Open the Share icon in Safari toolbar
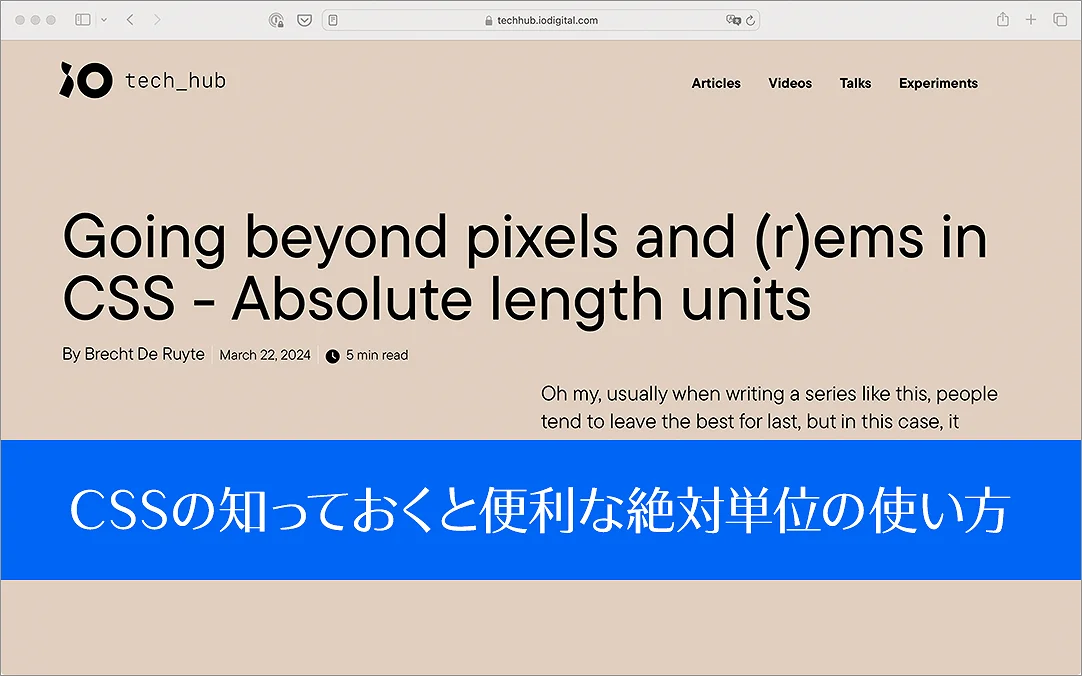Viewport: 1082px width, 676px height. (1003, 19)
